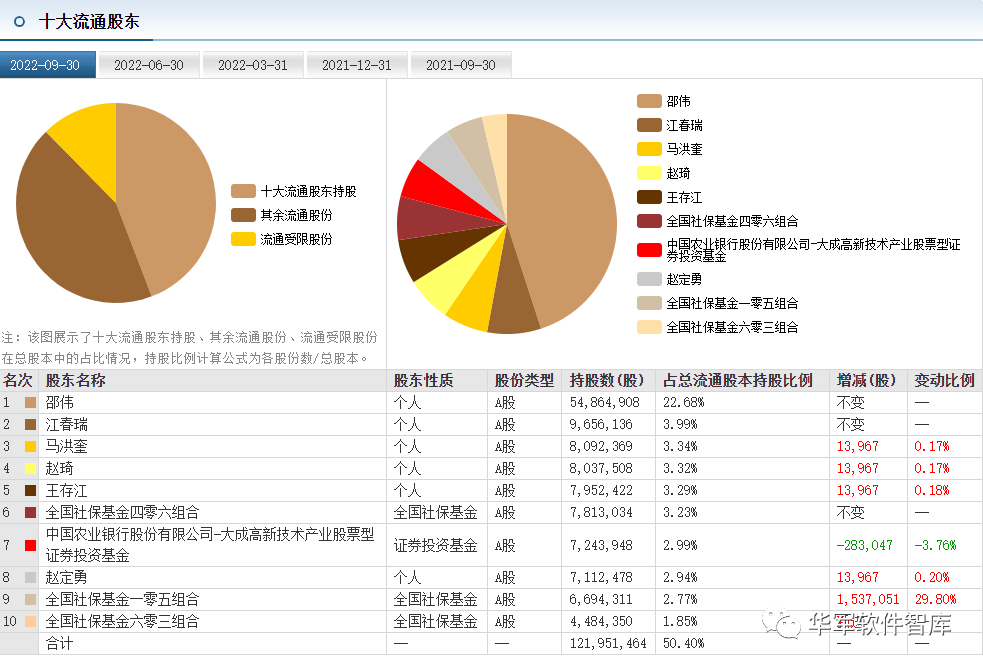Viewport: 983px width, 667px height.
Task: Click 其余流通股份 legend color swatch
Action: click(243, 215)
